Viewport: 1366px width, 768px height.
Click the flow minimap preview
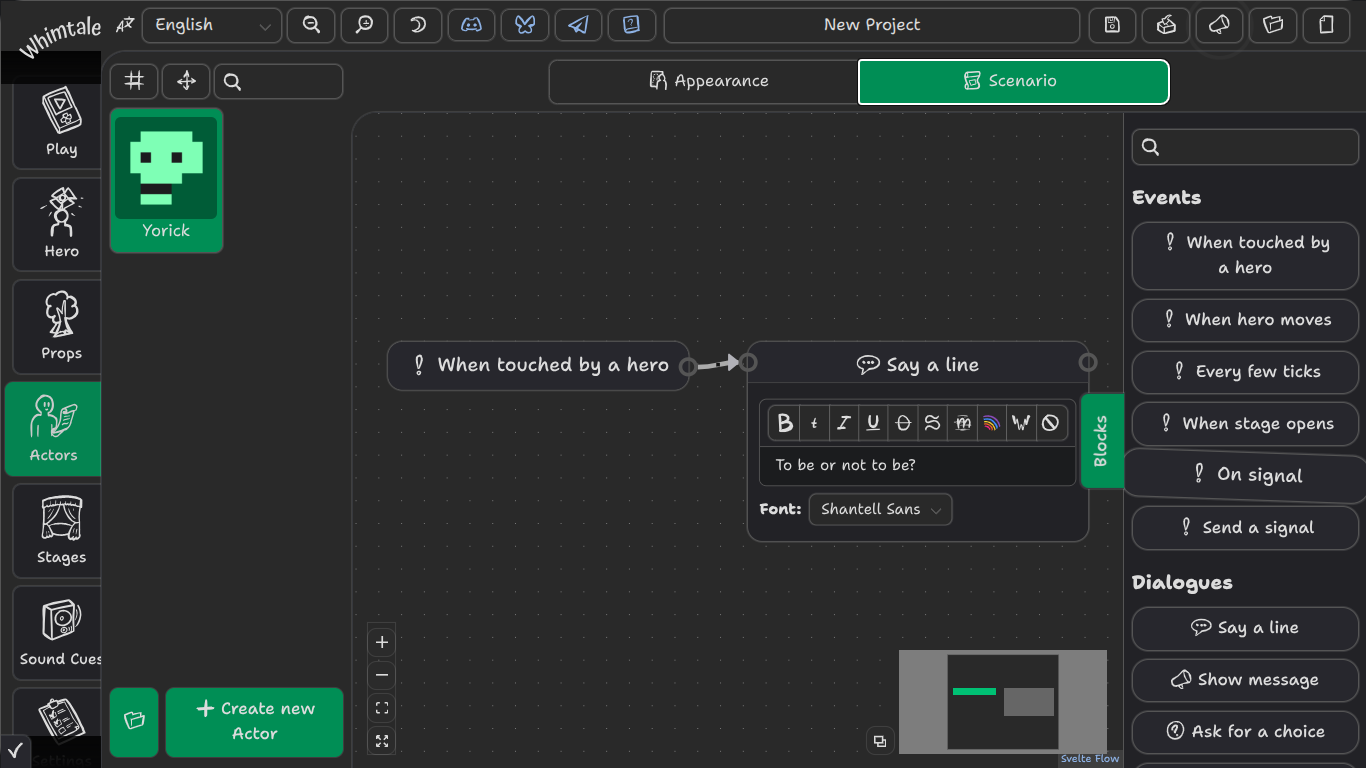point(1003,702)
